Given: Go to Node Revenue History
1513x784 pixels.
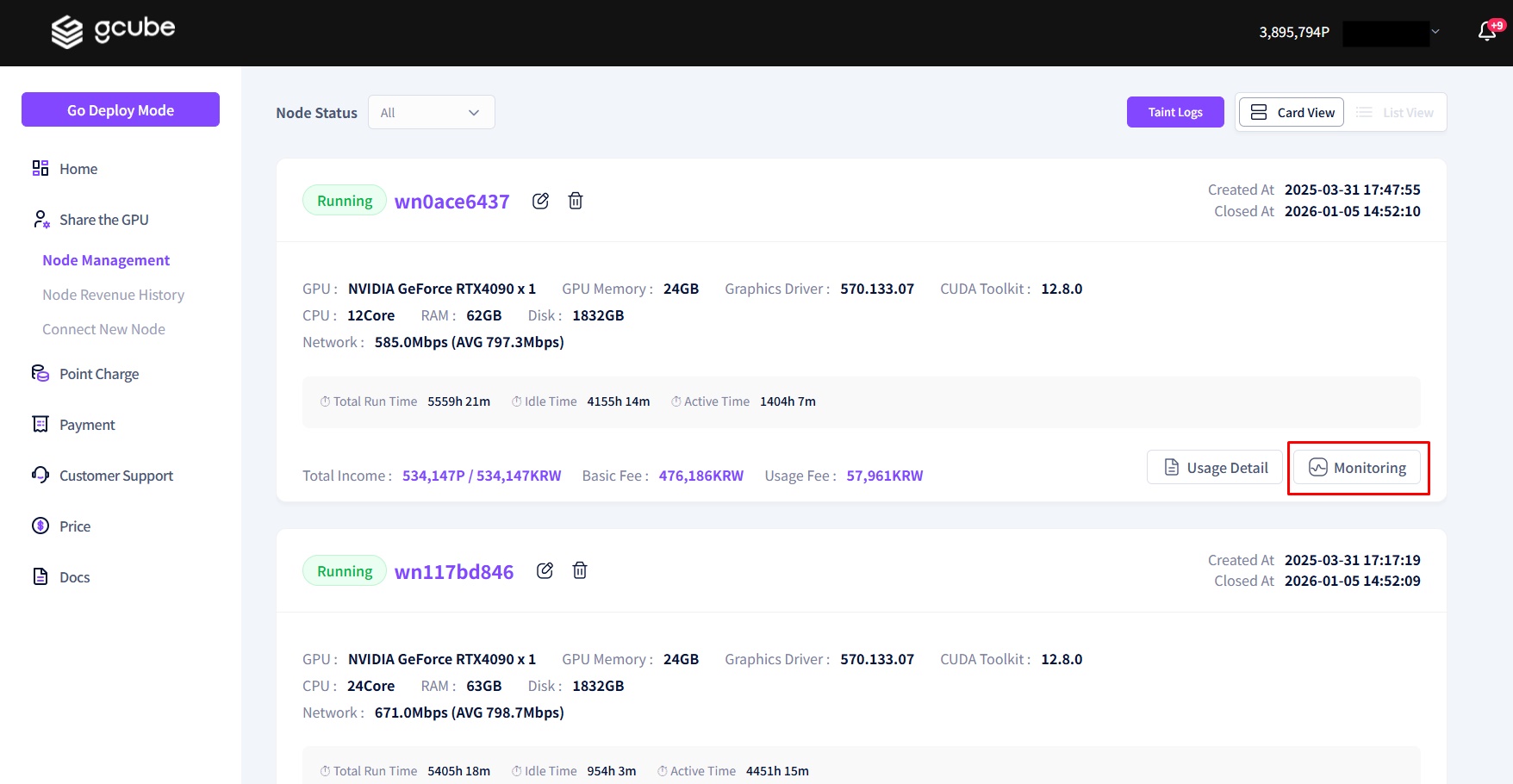Looking at the screenshot, I should pyautogui.click(x=113, y=295).
